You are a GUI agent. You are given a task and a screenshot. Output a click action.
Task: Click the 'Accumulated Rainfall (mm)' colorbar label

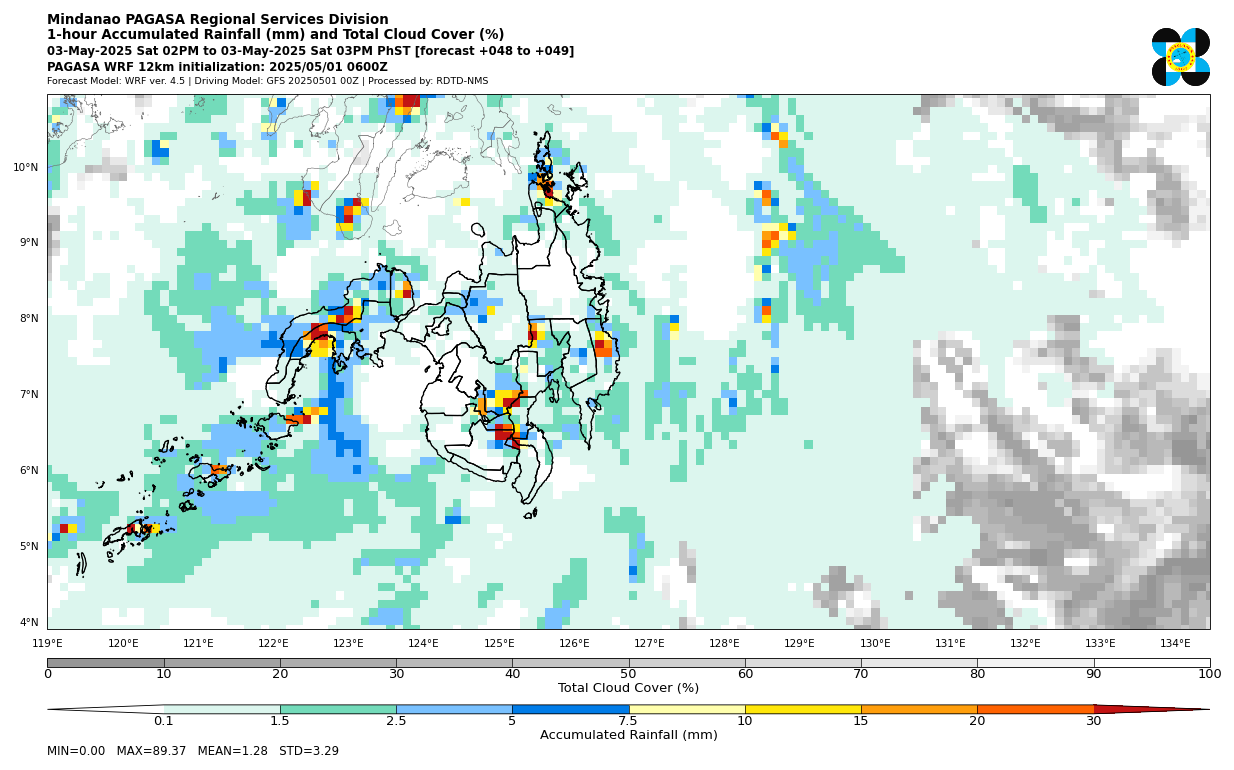(628, 735)
